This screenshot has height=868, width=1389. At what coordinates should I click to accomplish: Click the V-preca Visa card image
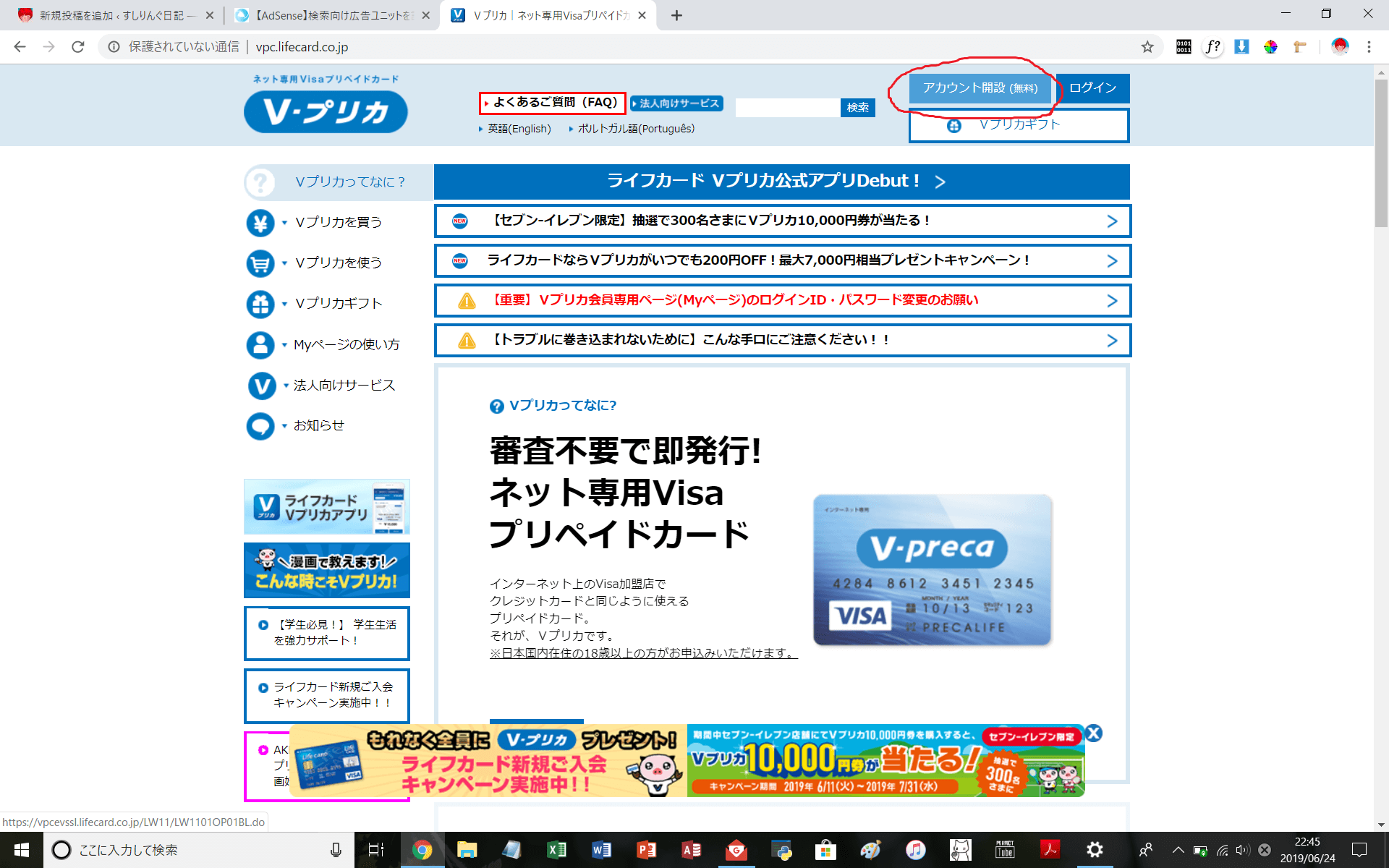pos(932,570)
